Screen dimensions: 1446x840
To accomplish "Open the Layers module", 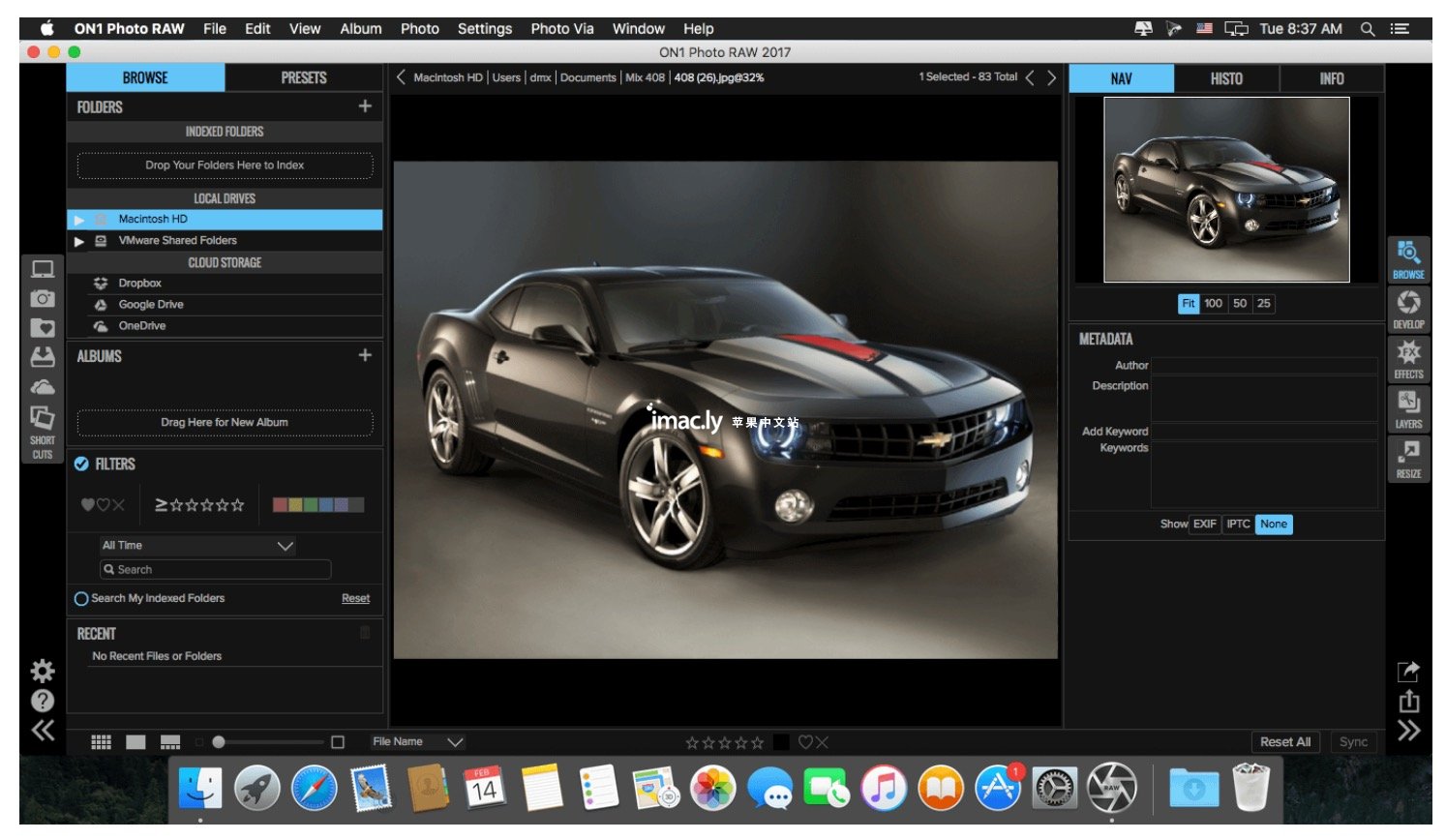I will (x=1408, y=409).
